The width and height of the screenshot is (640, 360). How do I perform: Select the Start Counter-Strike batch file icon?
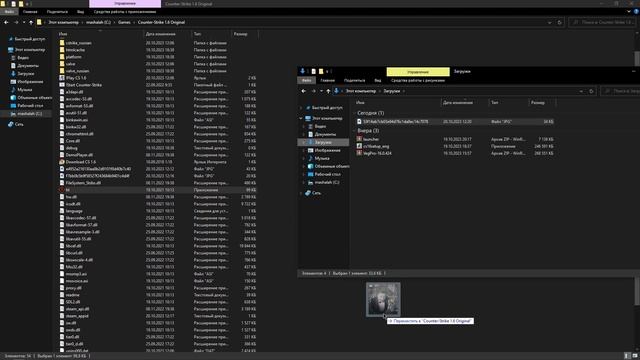(62, 85)
